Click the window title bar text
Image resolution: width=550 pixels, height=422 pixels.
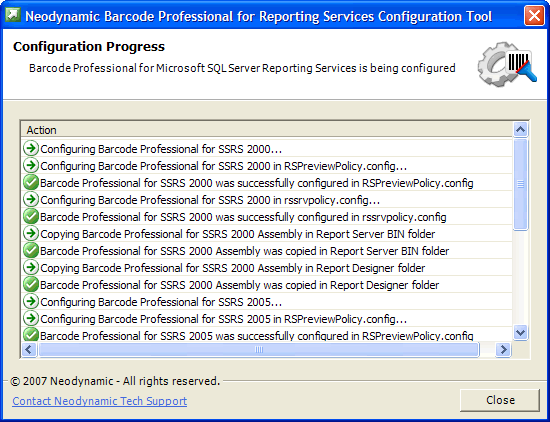point(259,16)
